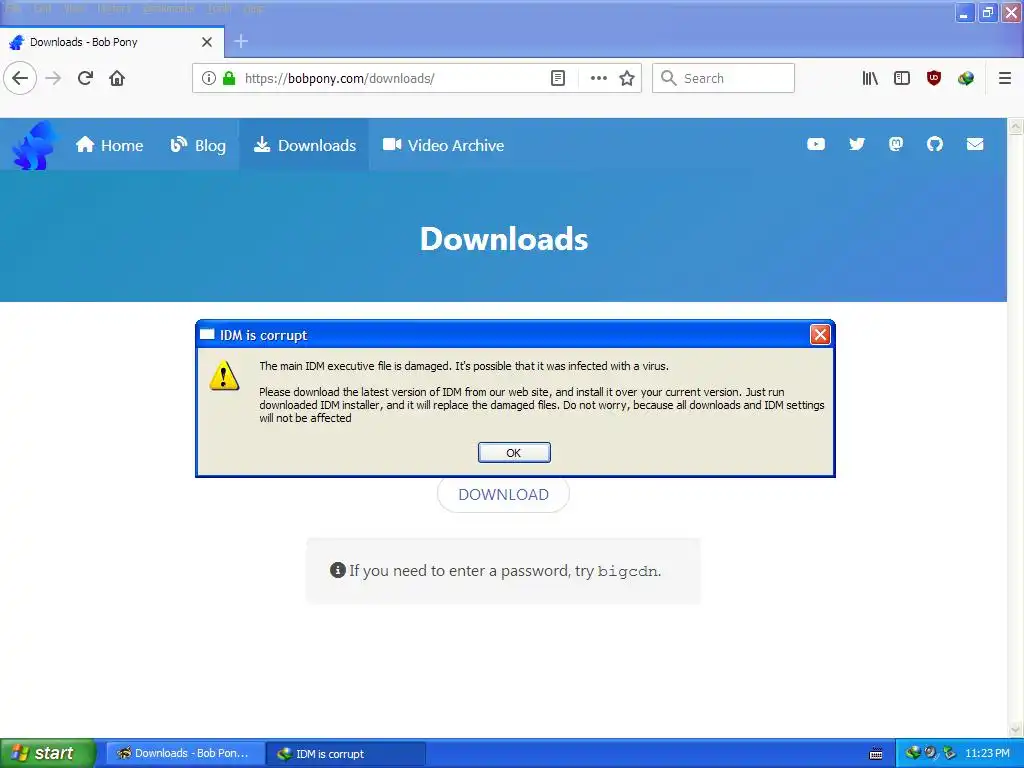Show site information icon in address bar

coord(208,78)
